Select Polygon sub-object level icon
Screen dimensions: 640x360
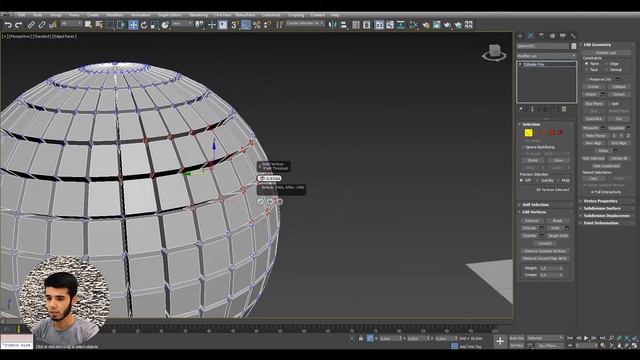[x=552, y=133]
